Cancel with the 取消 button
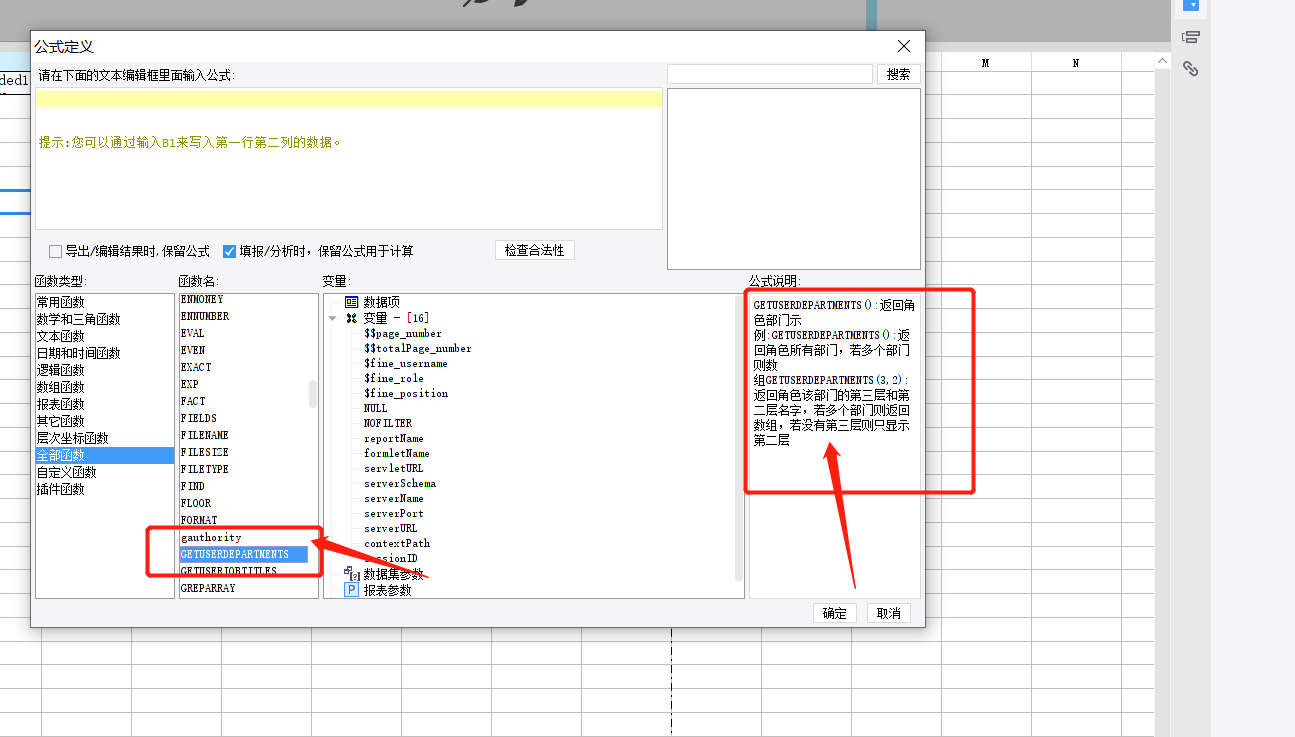This screenshot has height=737, width=1295. 889,613
